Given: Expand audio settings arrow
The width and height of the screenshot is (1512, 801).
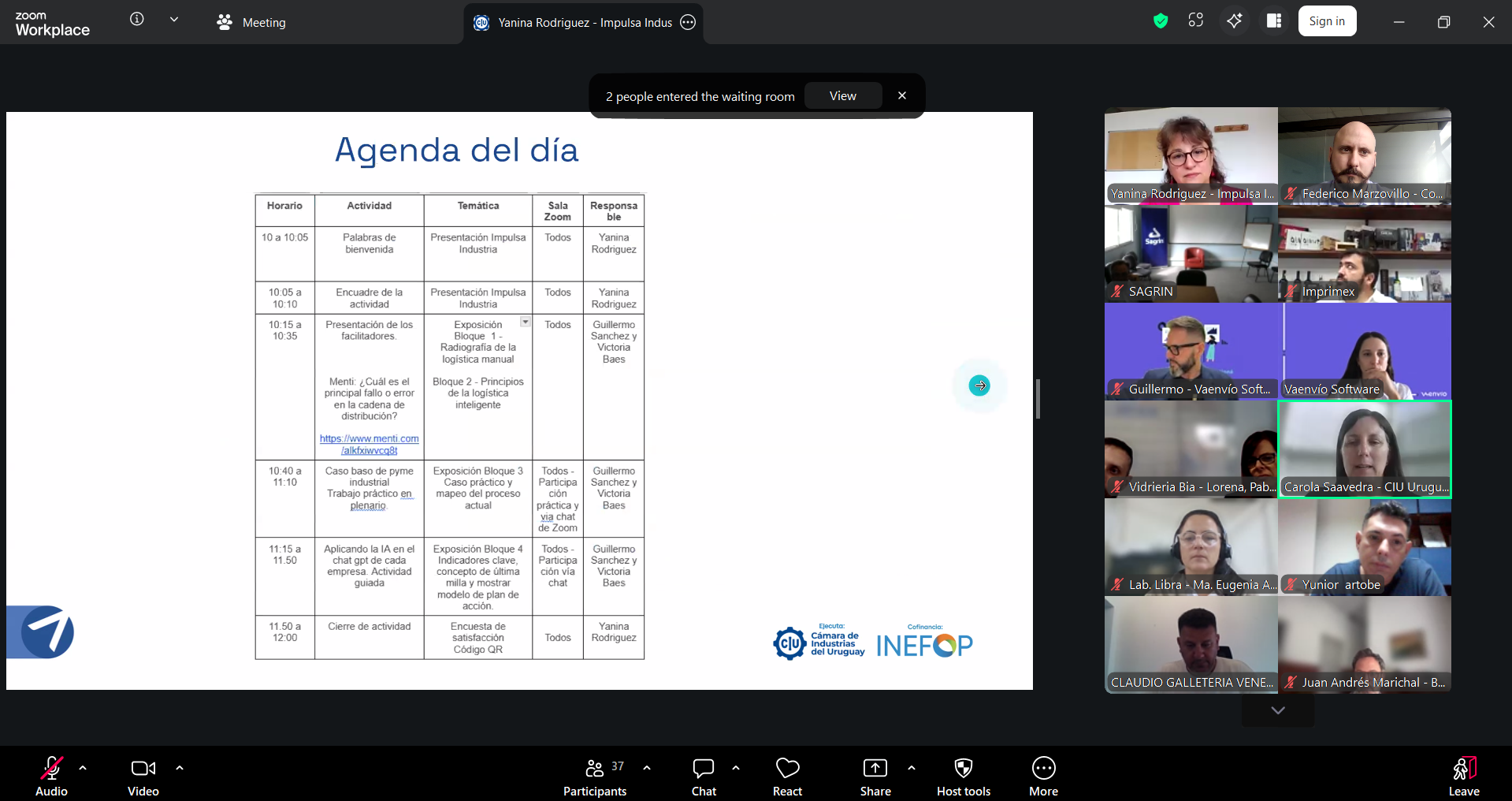Looking at the screenshot, I should pos(83,768).
